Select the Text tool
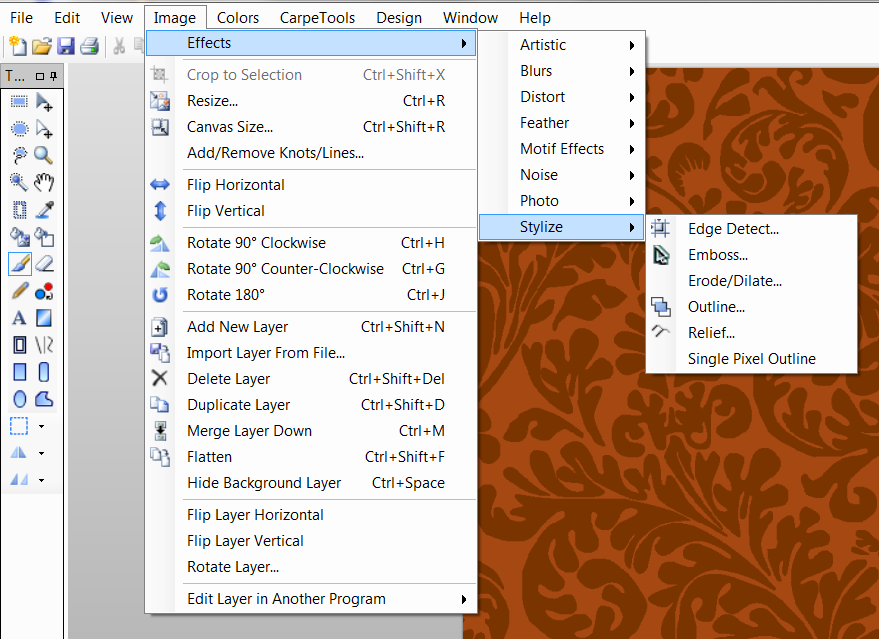This screenshot has height=639, width=879. pyautogui.click(x=19, y=319)
